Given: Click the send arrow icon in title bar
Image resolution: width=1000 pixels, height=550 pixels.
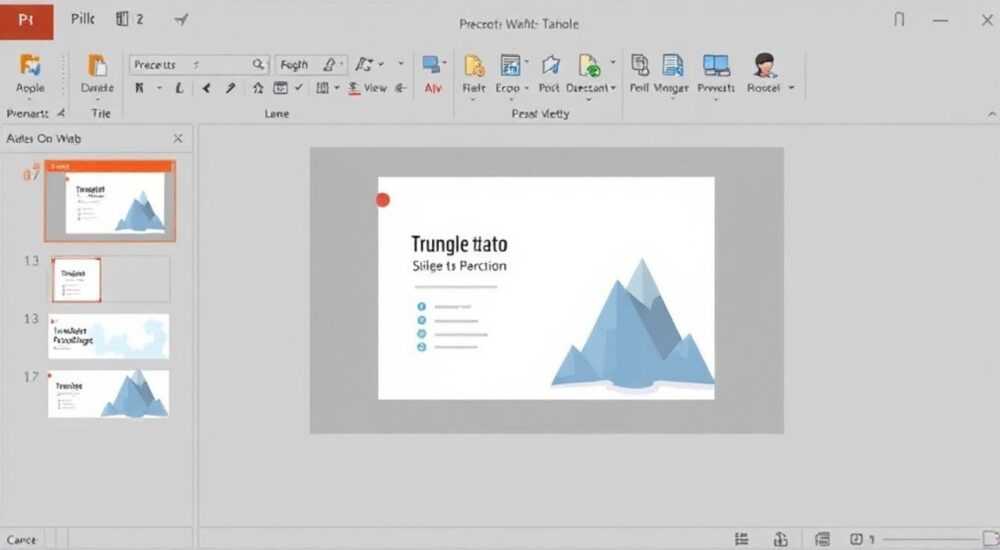Looking at the screenshot, I should click(x=181, y=20).
